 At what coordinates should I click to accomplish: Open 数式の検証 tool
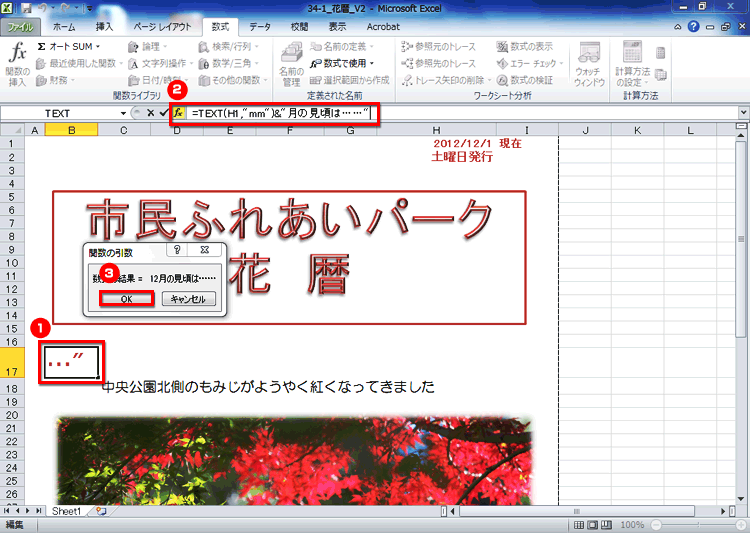[525, 80]
